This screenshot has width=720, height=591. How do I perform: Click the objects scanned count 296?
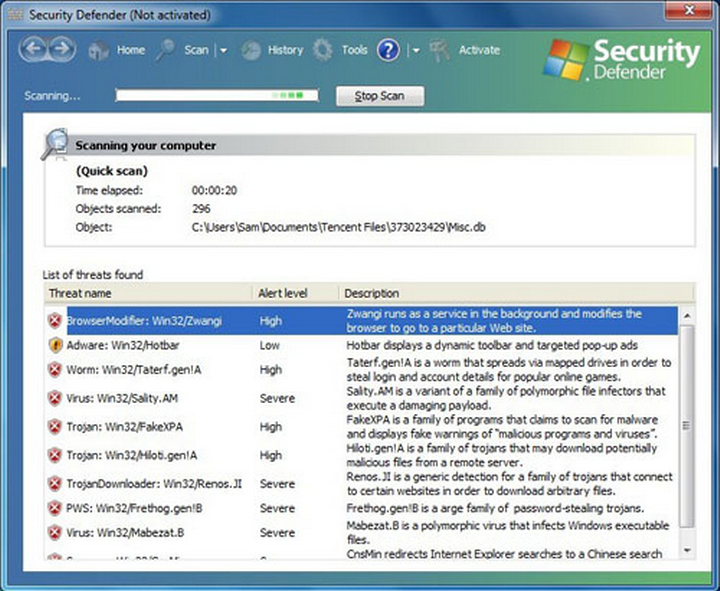point(201,208)
